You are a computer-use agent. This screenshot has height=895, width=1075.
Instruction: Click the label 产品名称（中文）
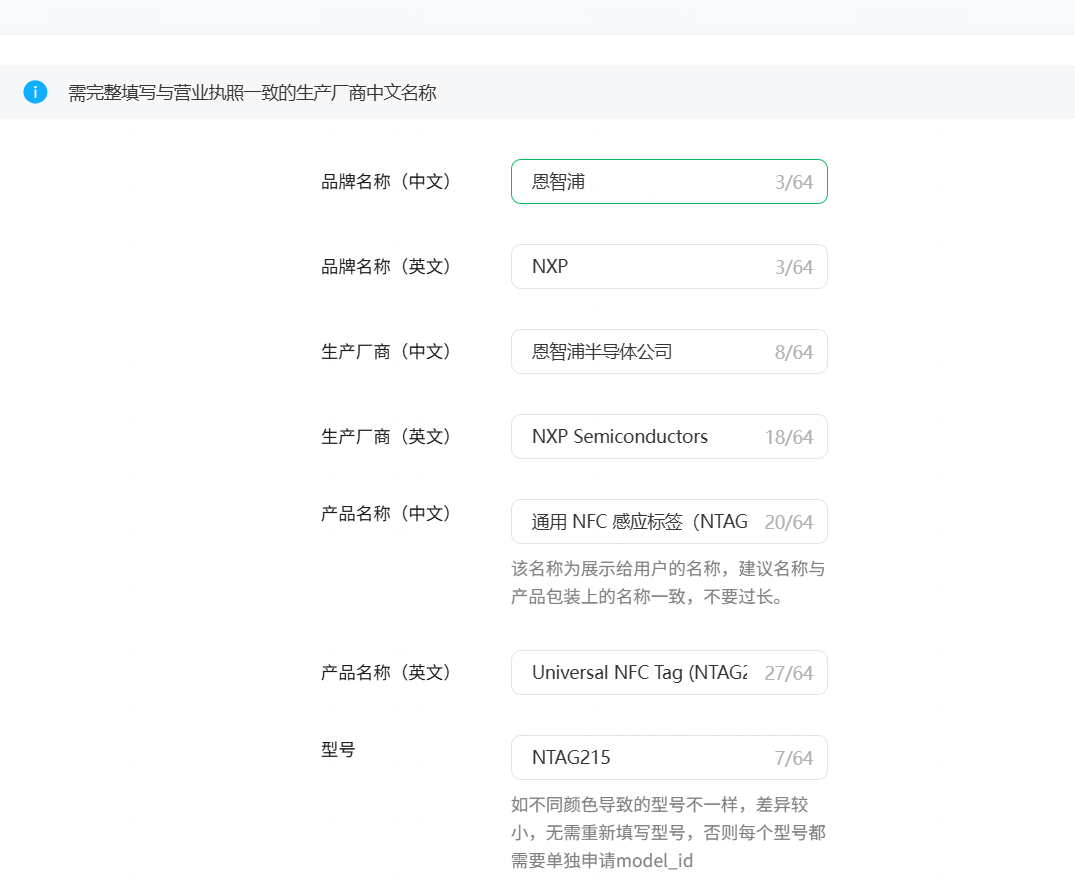click(386, 514)
